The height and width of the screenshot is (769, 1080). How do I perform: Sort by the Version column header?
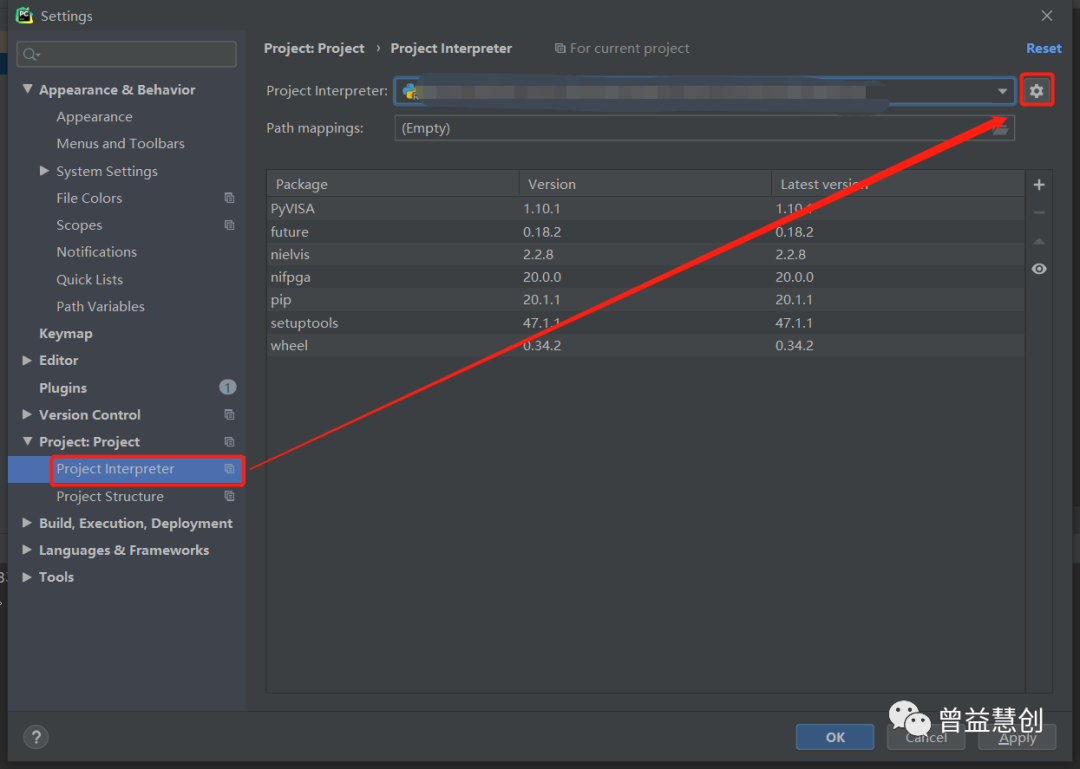(645, 184)
